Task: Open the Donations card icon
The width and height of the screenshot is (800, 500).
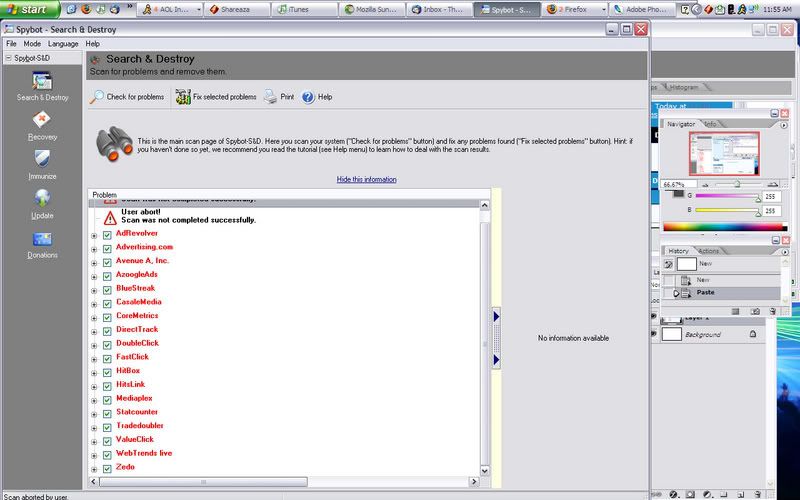Action: 42,239
